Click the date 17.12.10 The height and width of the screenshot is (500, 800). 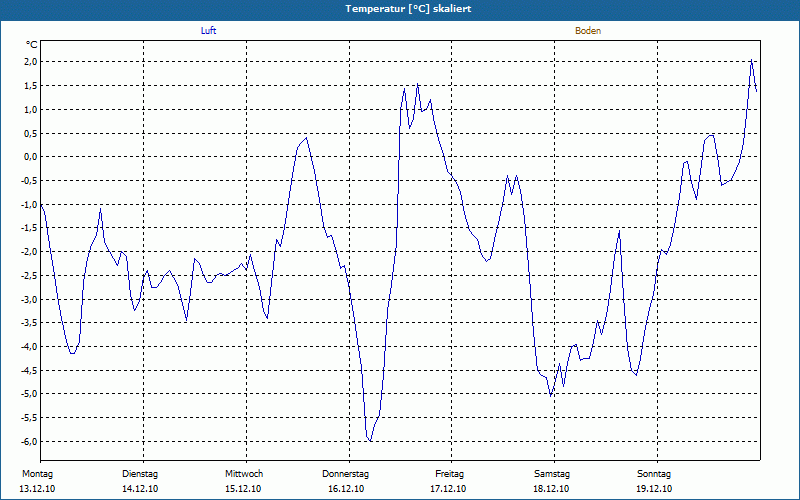[448, 489]
